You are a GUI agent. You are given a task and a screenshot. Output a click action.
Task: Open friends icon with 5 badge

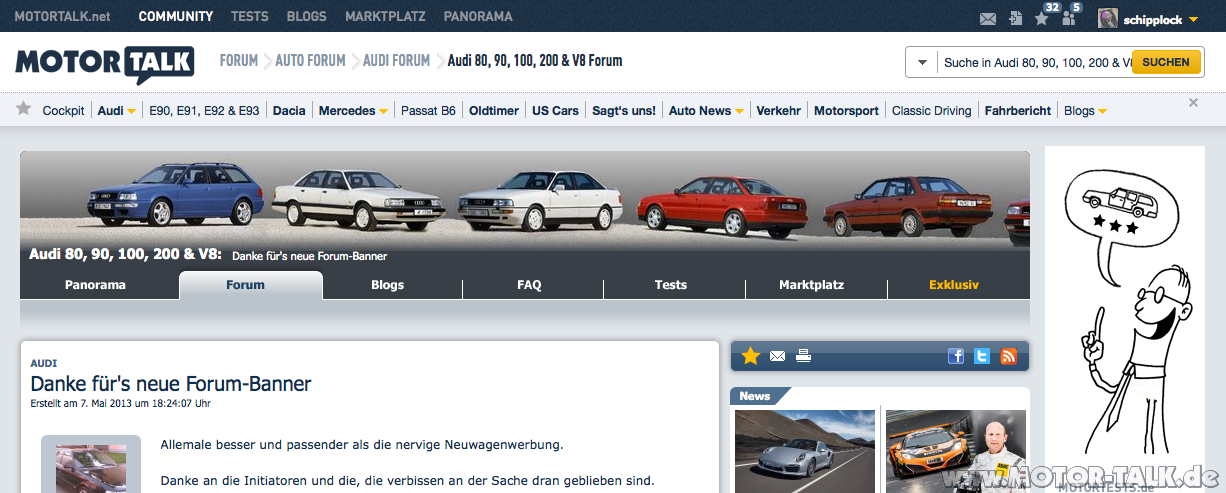click(x=1069, y=18)
